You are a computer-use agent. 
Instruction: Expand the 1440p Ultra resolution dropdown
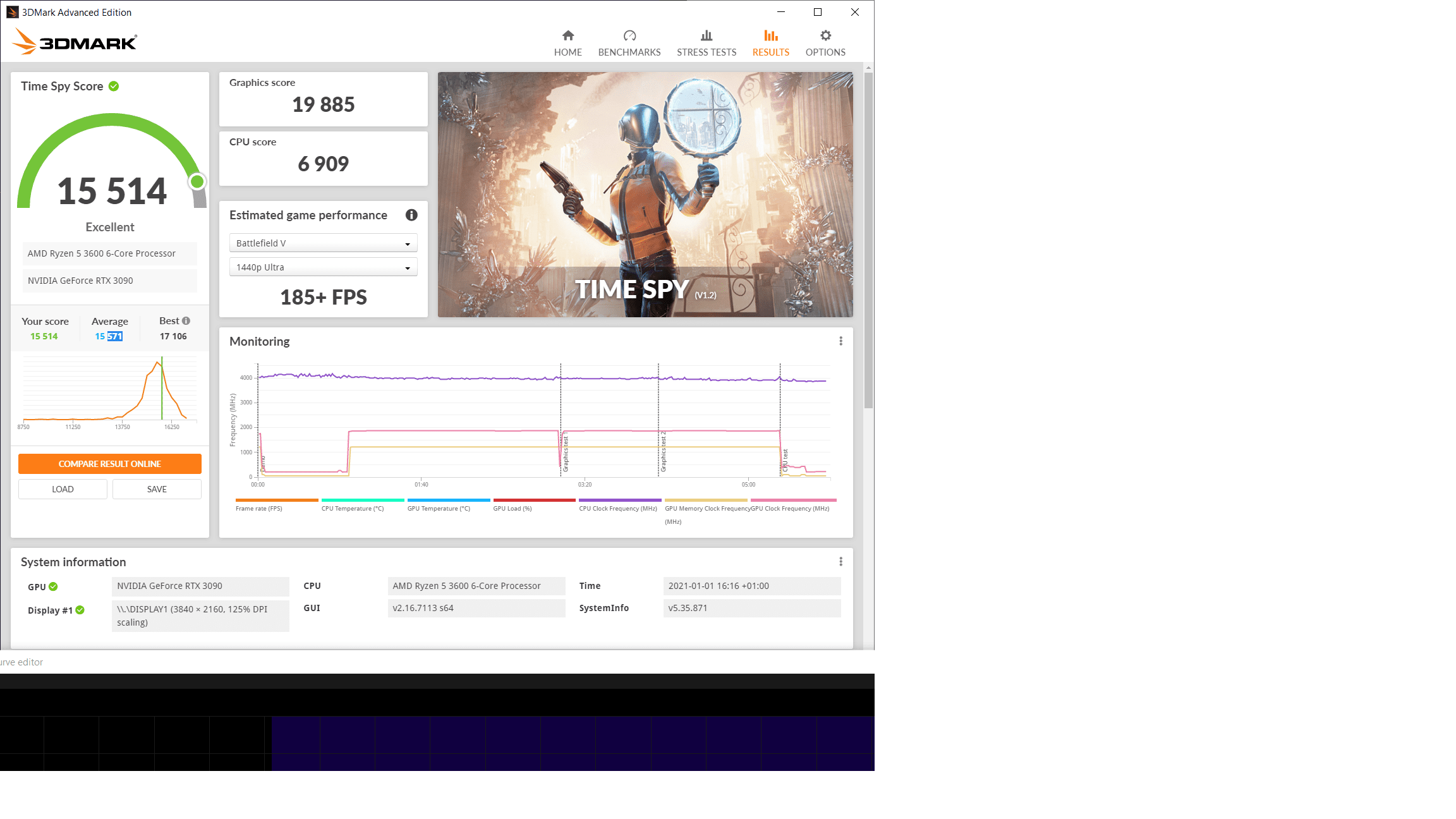[x=323, y=267]
